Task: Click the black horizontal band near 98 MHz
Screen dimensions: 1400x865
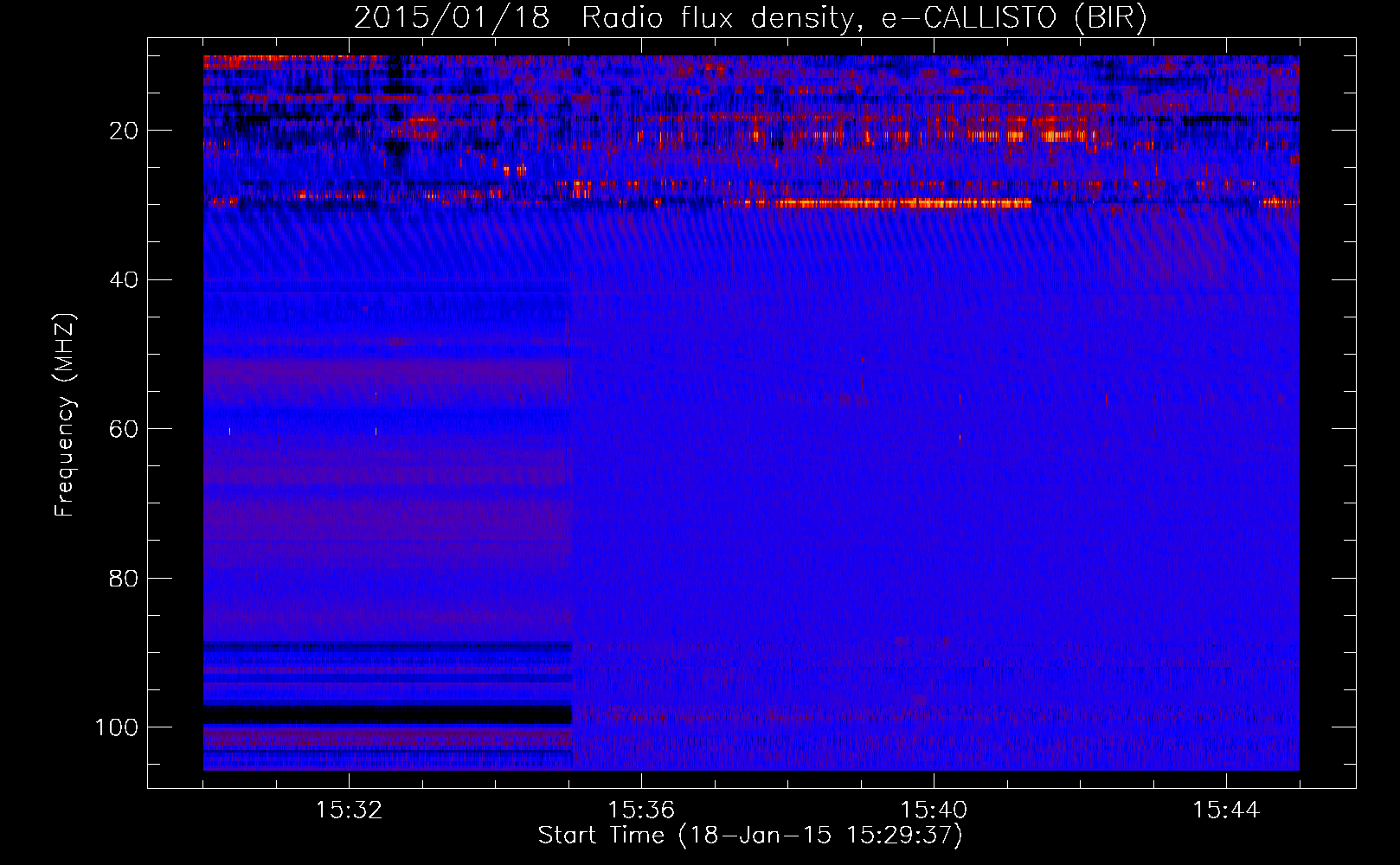Action: pos(388,714)
